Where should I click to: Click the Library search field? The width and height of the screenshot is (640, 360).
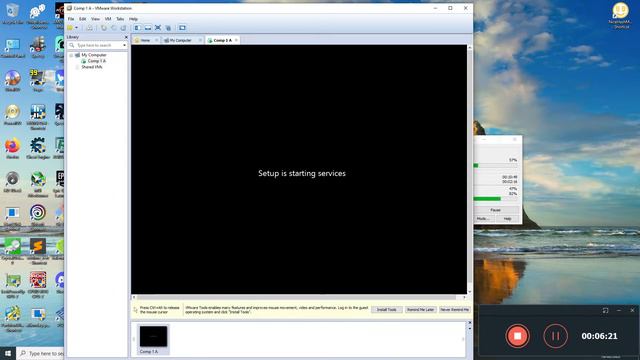pyautogui.click(x=98, y=45)
